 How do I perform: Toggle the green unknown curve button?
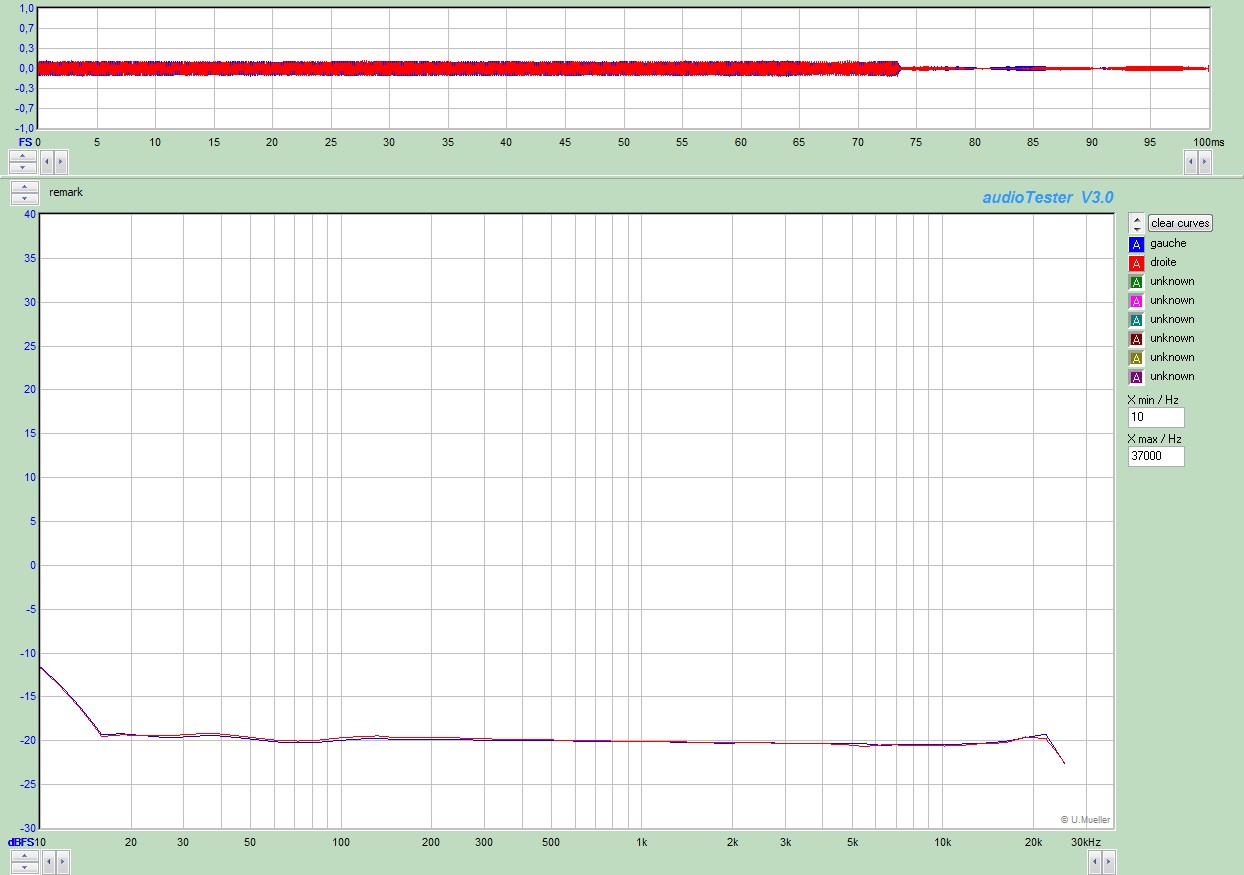(1136, 282)
